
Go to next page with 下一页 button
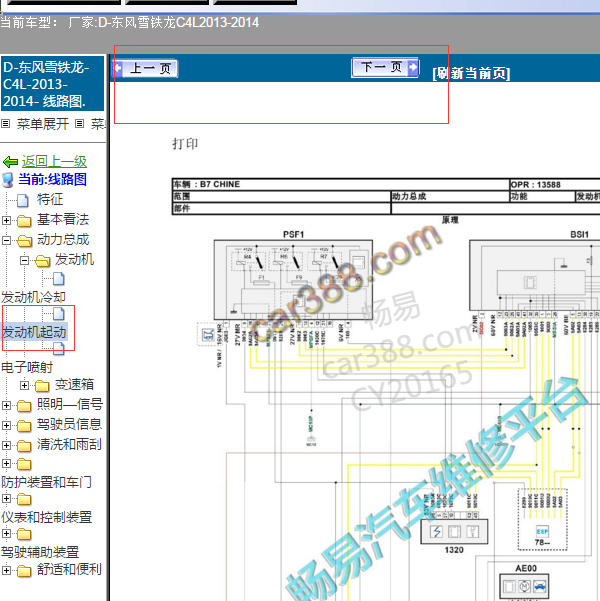385,67
